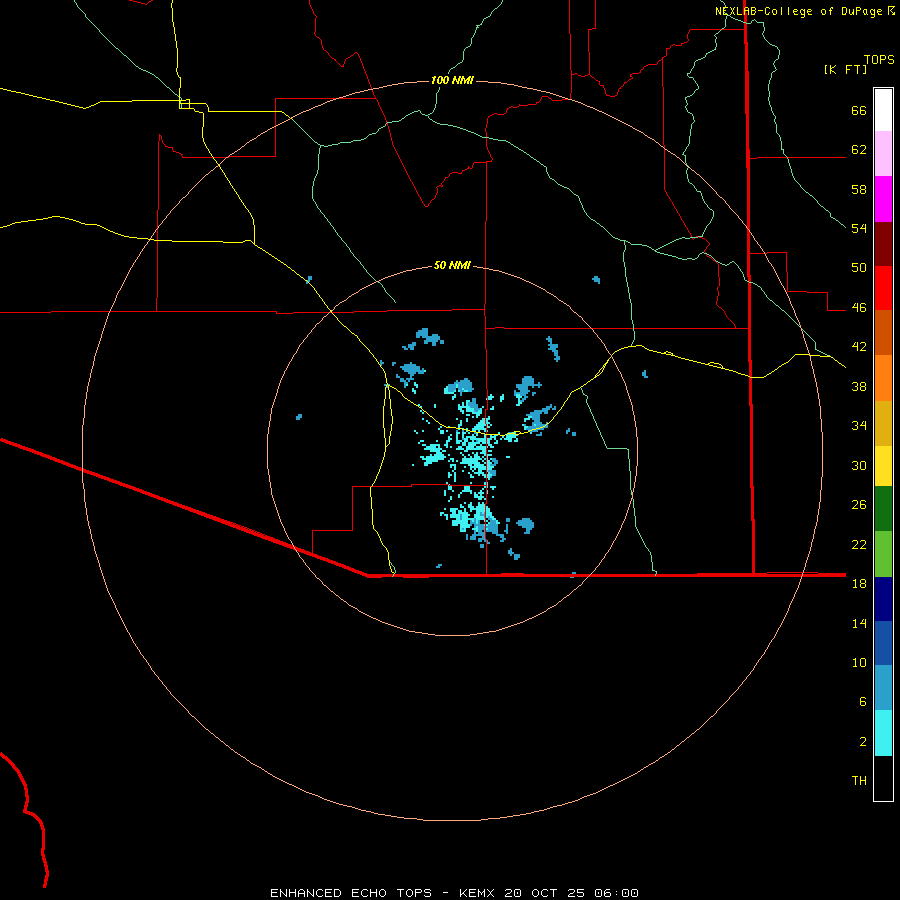Click the 'KEMX' radar site identifier
This screenshot has height=900, width=900.
(478, 893)
